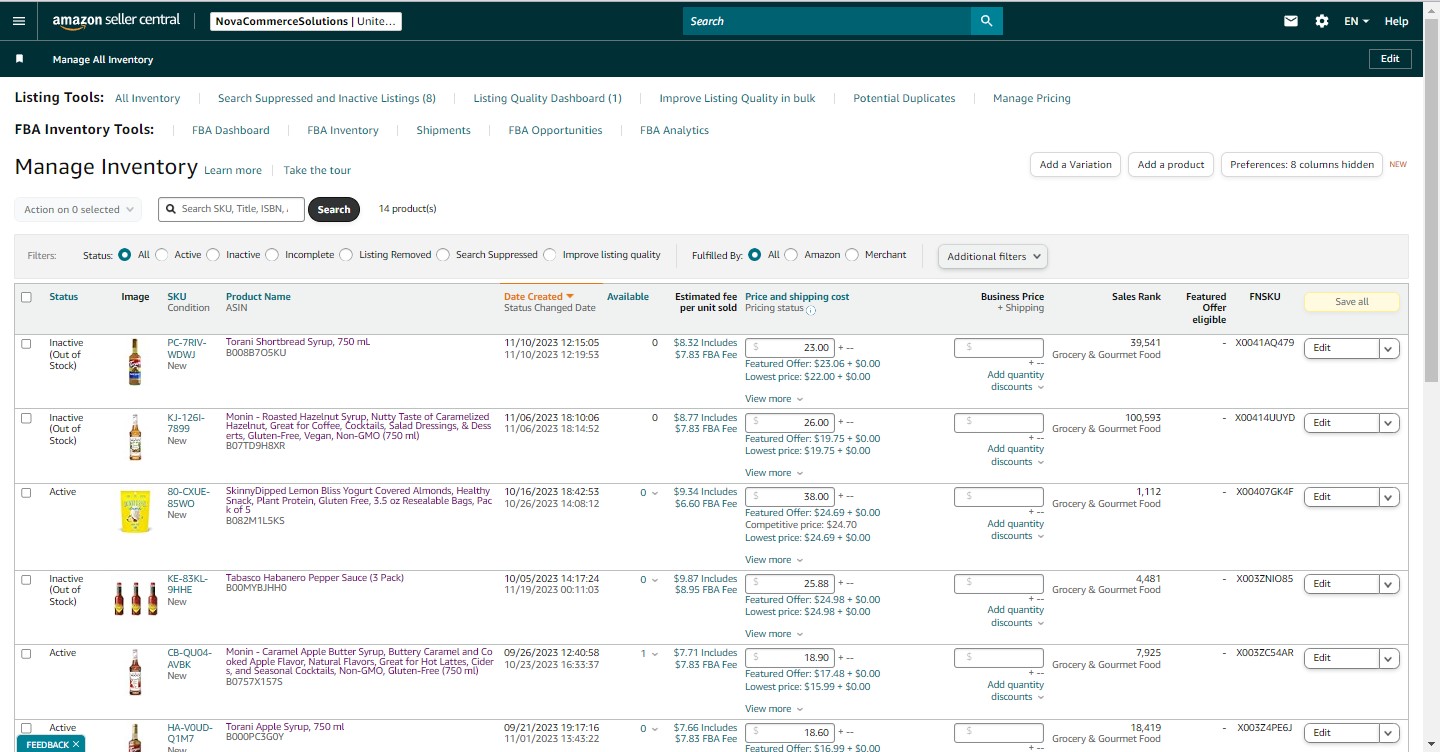Check the Tabasco Habanero Pepper Sauce checkbox
This screenshot has width=1440, height=752.
(x=26, y=579)
